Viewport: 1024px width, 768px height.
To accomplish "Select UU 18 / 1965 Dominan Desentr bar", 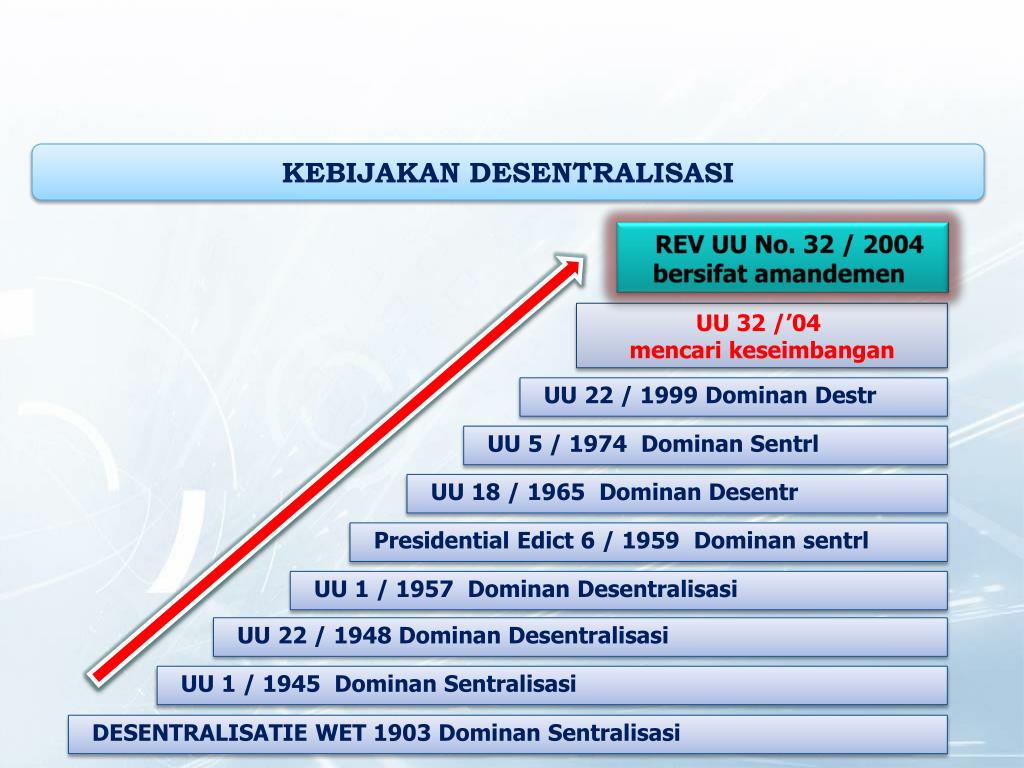I will (677, 494).
